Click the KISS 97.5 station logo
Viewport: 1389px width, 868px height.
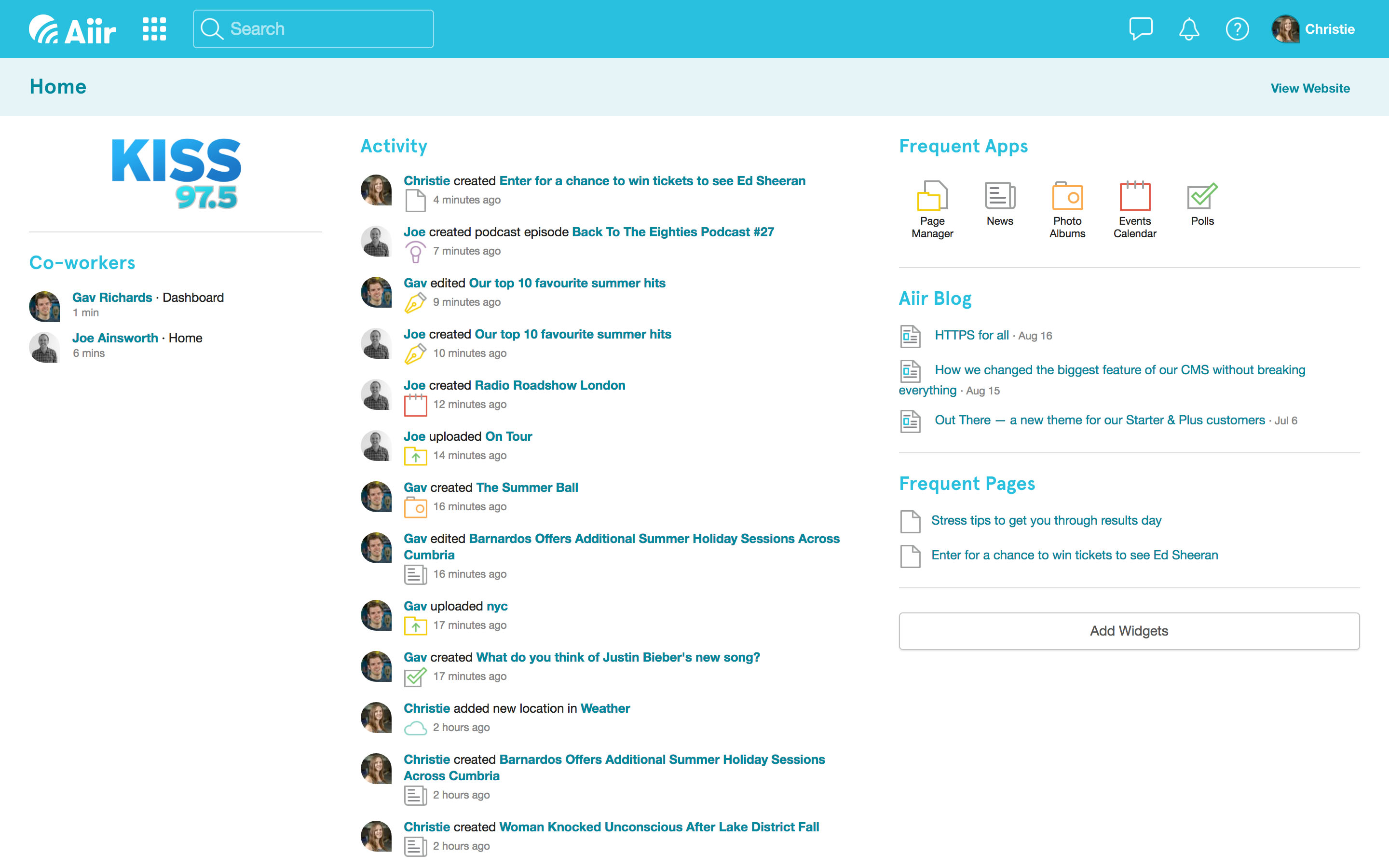click(176, 174)
